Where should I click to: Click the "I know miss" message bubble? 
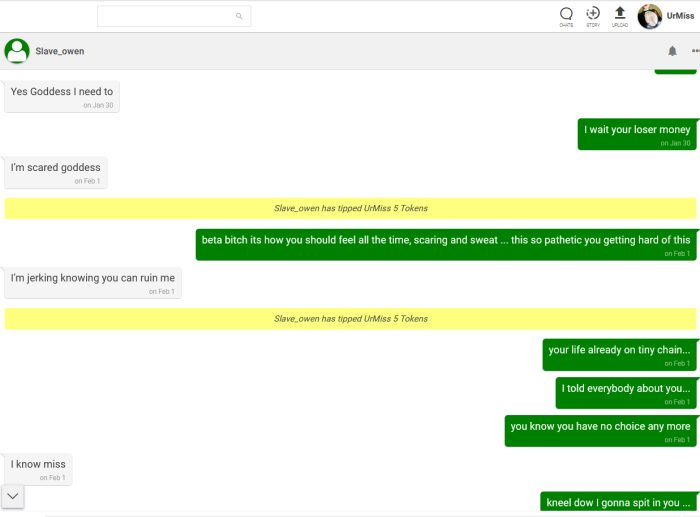pyautogui.click(x=38, y=469)
